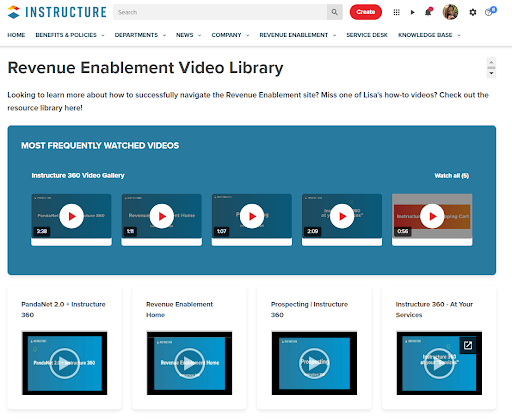Play the 1:07 gallery video
The width and height of the screenshot is (512, 419).
tap(252, 216)
